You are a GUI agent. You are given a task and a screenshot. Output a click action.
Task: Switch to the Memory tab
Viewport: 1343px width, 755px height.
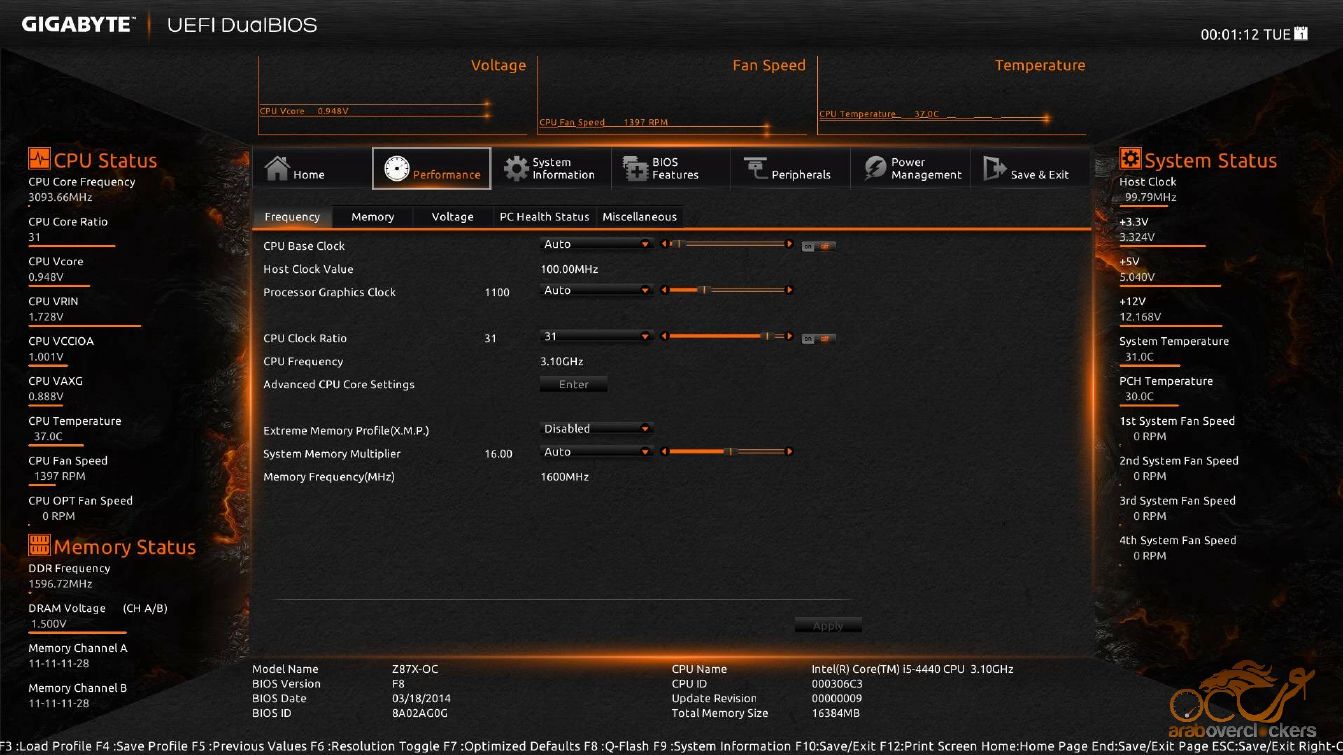pyautogui.click(x=372, y=217)
